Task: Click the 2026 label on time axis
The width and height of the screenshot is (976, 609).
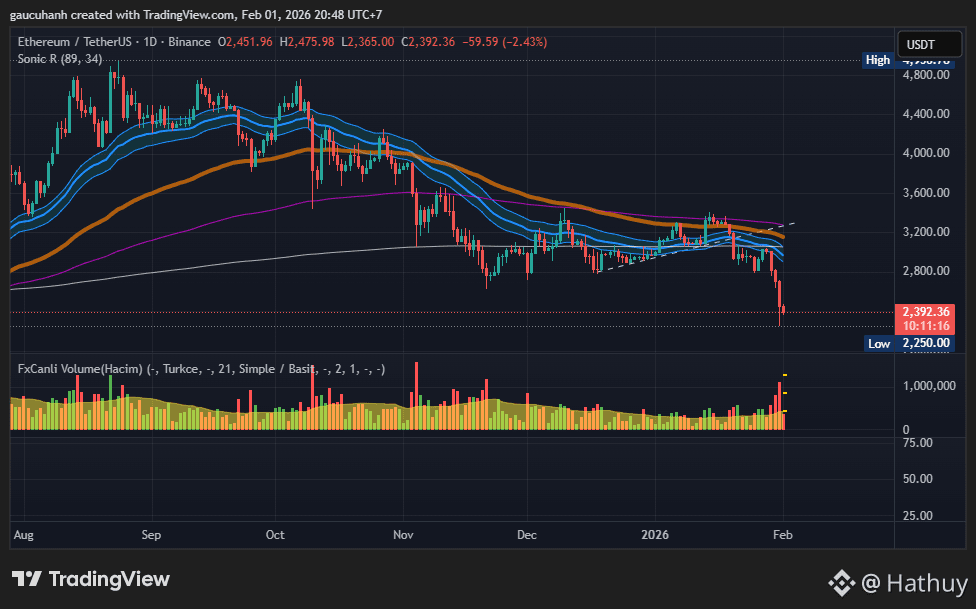Action: point(655,535)
